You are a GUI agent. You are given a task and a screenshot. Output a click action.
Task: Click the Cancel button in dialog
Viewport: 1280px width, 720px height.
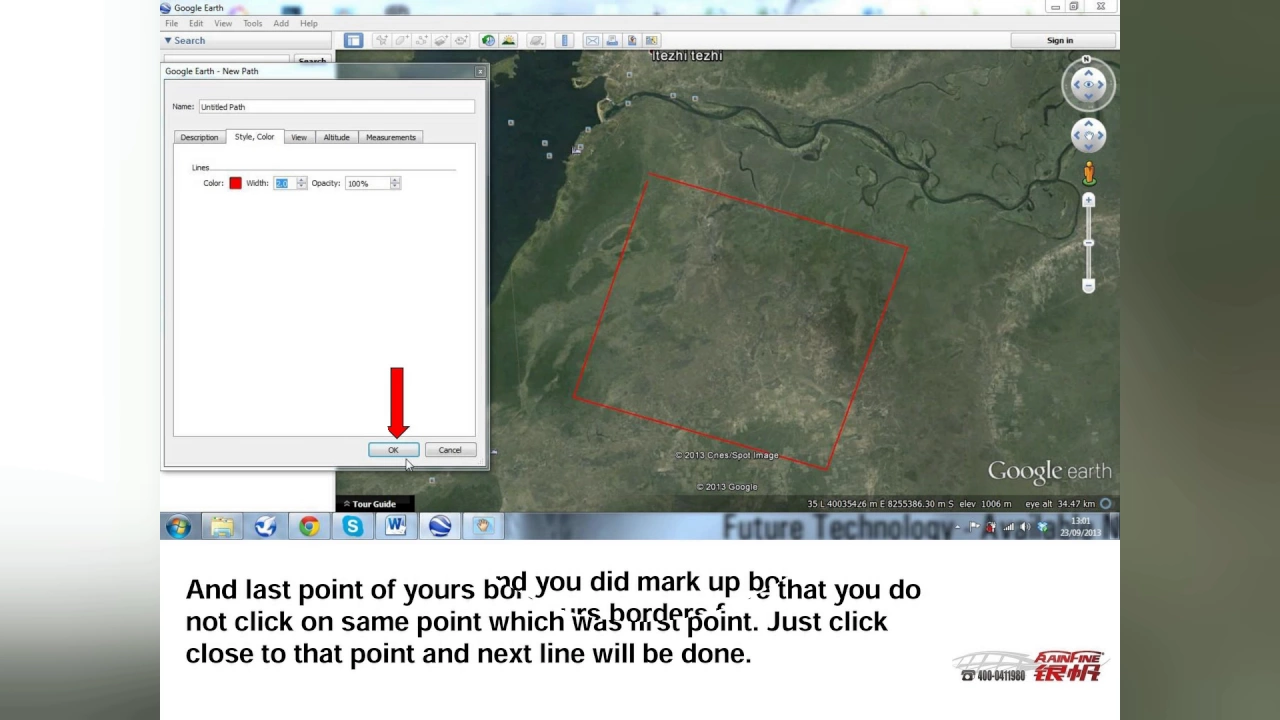449,450
